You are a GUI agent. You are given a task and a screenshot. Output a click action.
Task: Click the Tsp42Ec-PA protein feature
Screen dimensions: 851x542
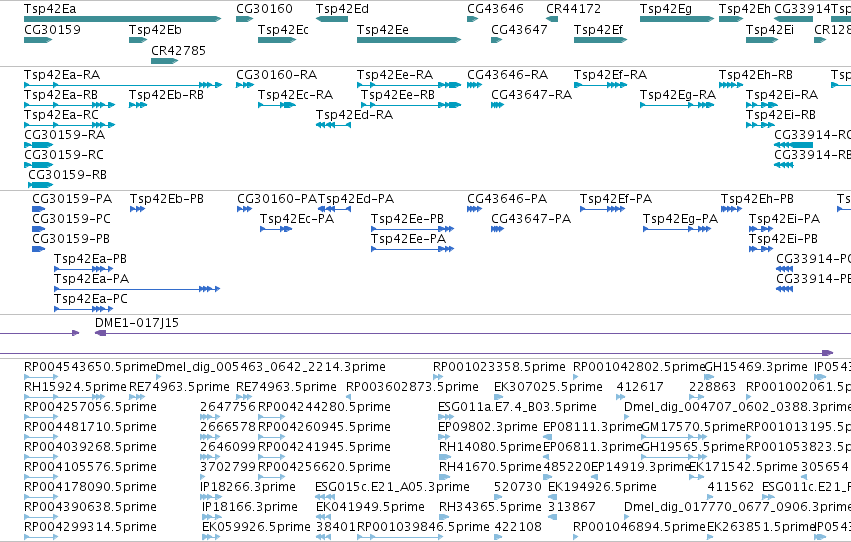pos(276,229)
